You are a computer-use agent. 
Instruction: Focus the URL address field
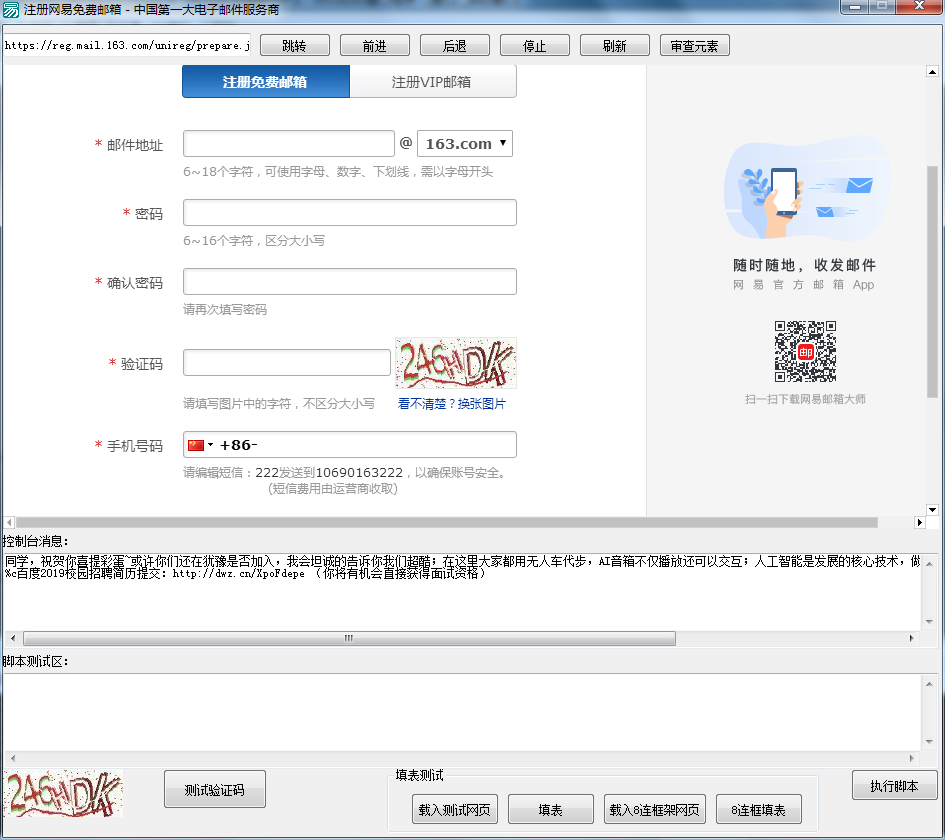[x=127, y=45]
